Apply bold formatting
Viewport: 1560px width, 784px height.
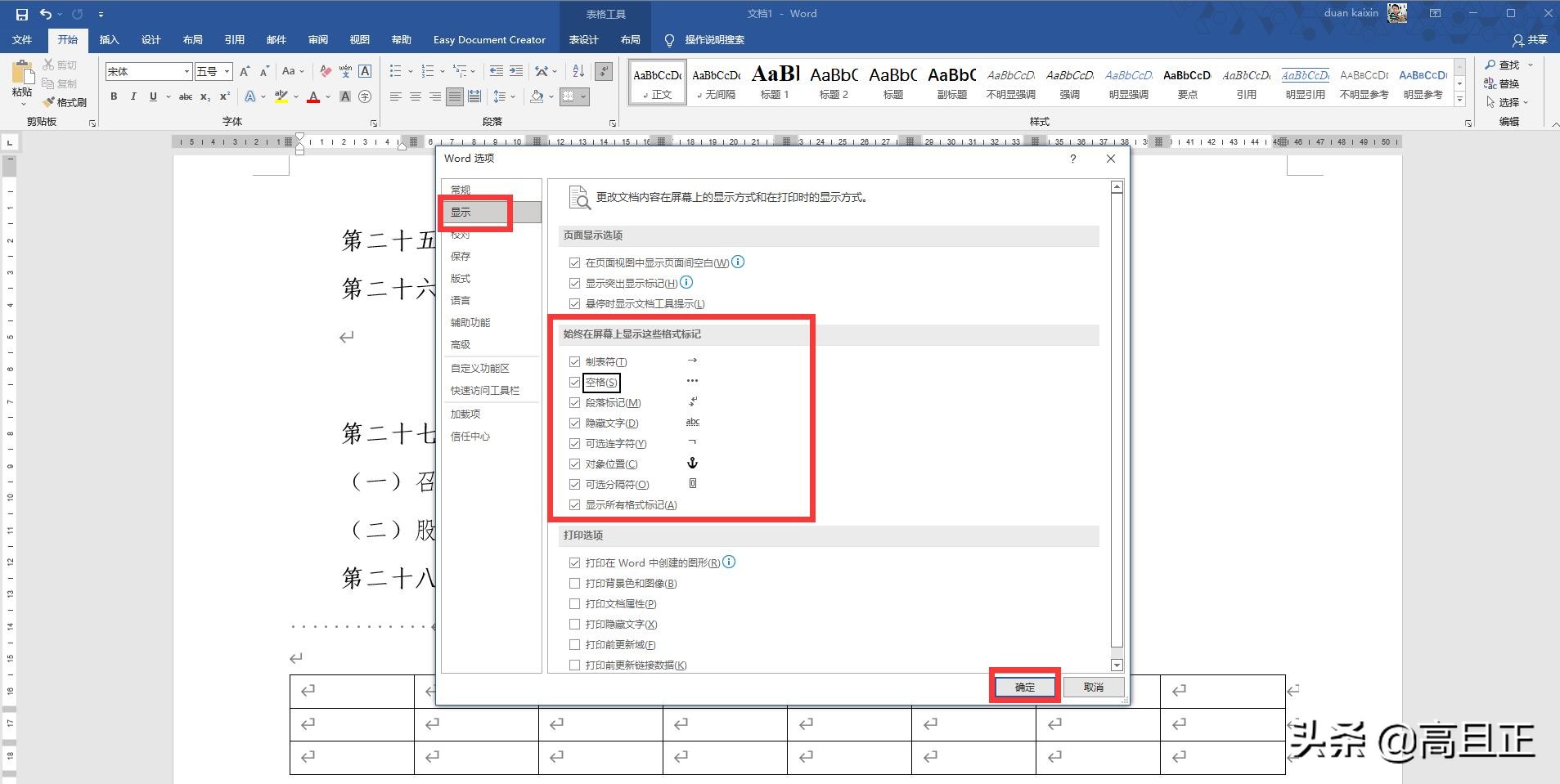113,96
